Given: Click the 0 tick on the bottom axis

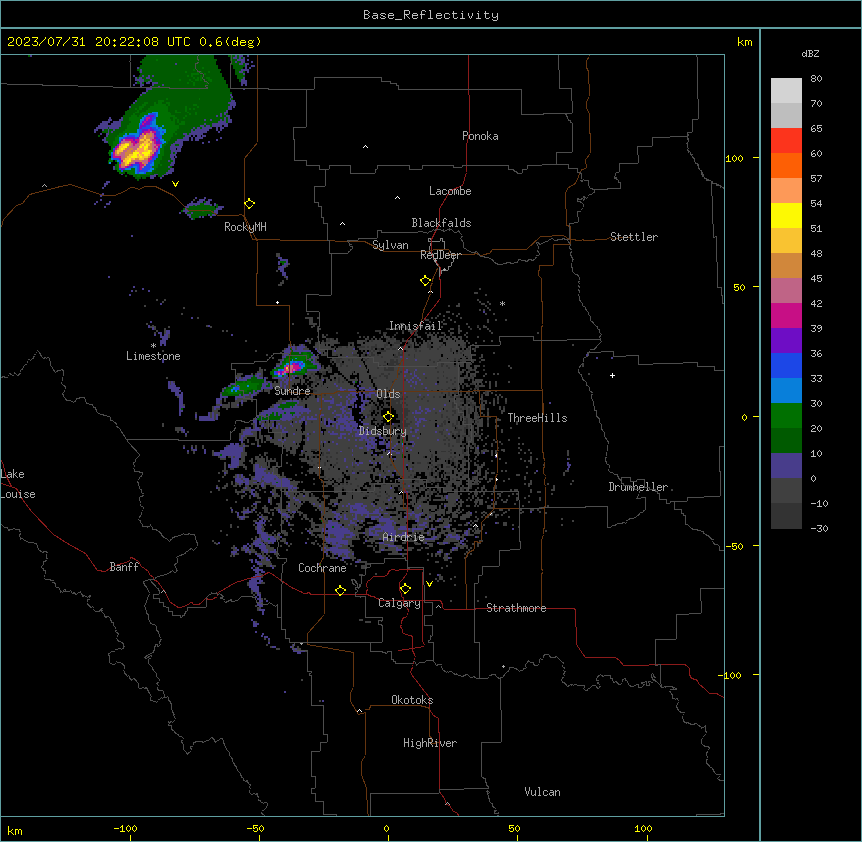Looking at the screenshot, I should 386,828.
